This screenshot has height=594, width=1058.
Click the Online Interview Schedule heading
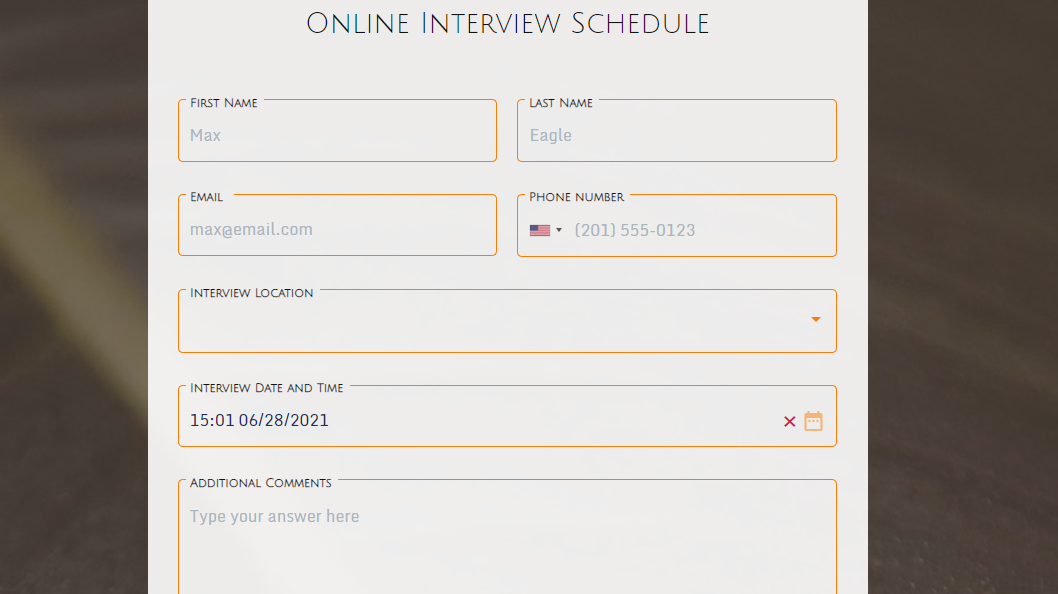[507, 24]
